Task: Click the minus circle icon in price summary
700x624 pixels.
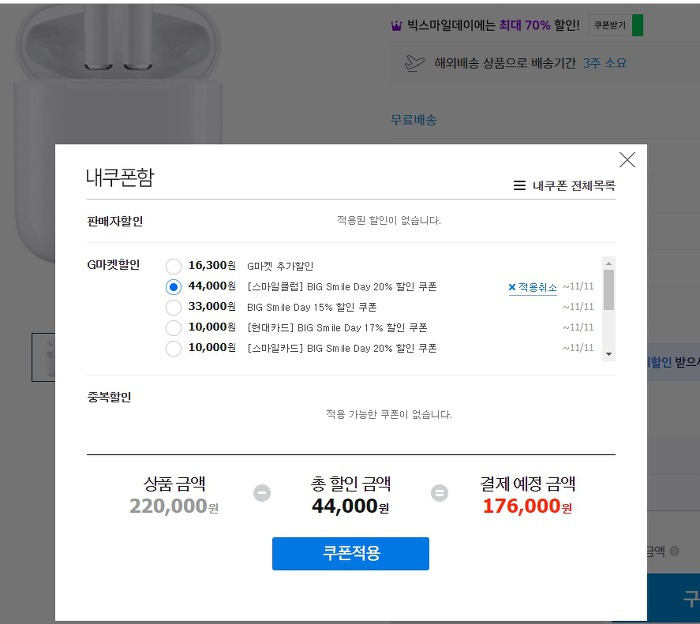Action: [x=262, y=493]
